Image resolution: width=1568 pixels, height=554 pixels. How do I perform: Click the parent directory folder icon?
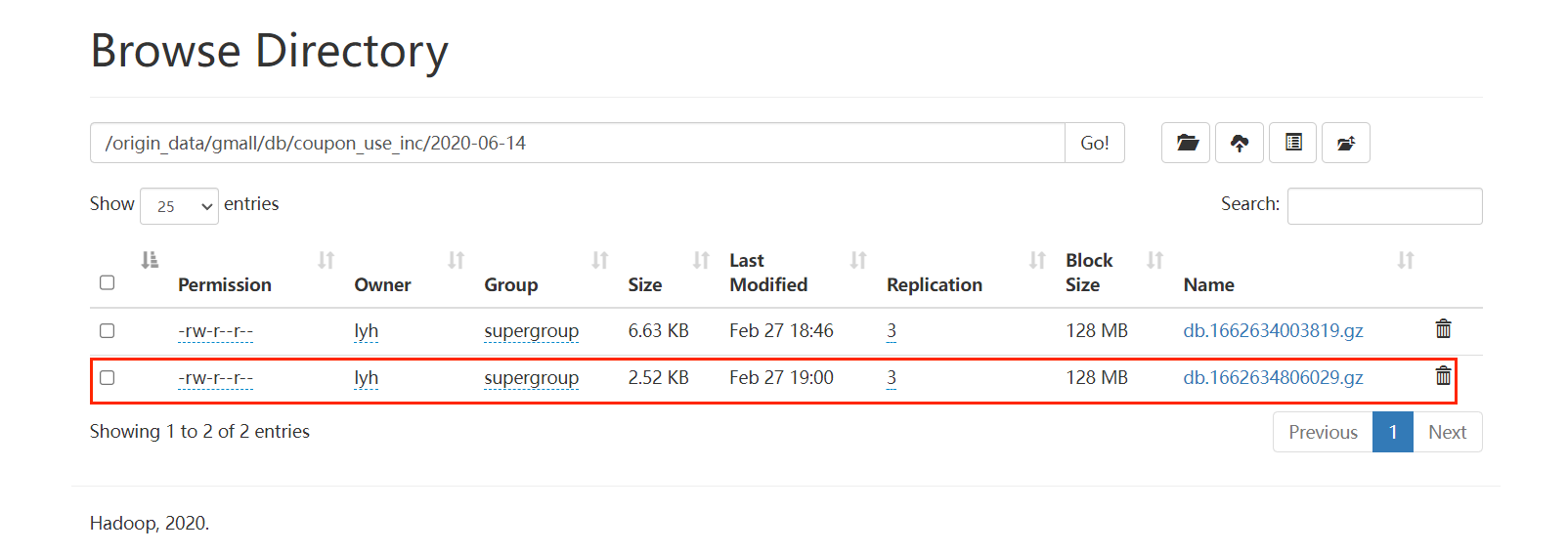click(x=1186, y=143)
